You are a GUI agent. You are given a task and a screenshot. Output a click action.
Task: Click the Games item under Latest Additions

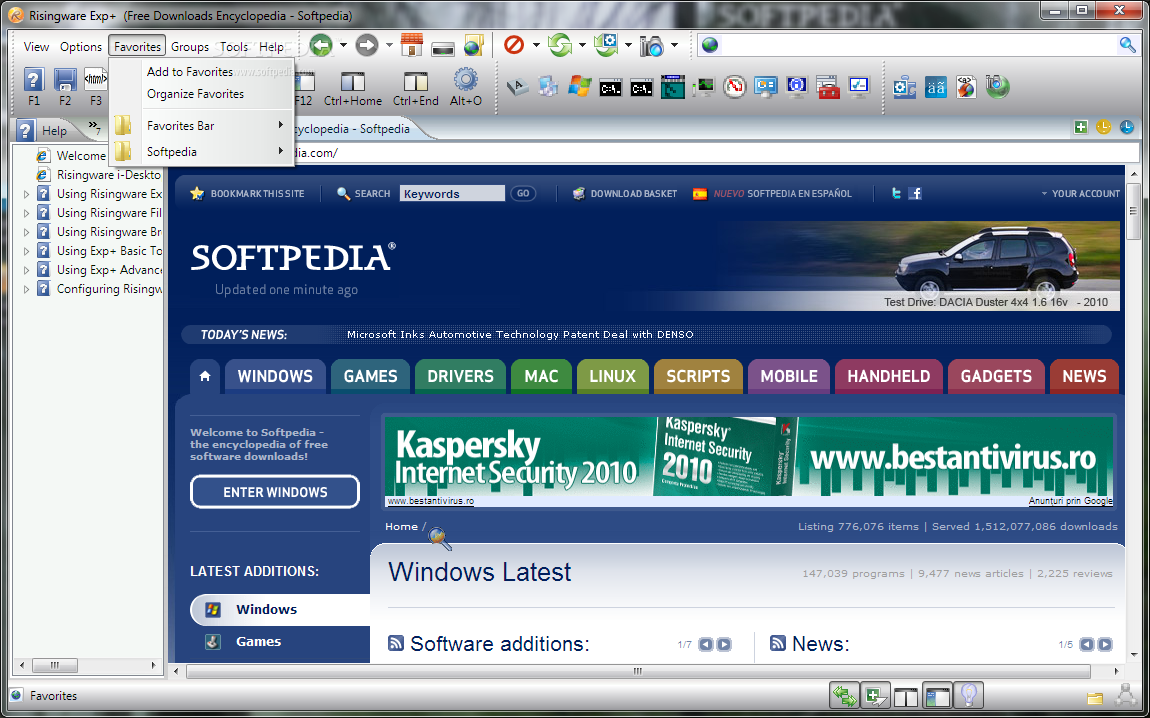(258, 642)
